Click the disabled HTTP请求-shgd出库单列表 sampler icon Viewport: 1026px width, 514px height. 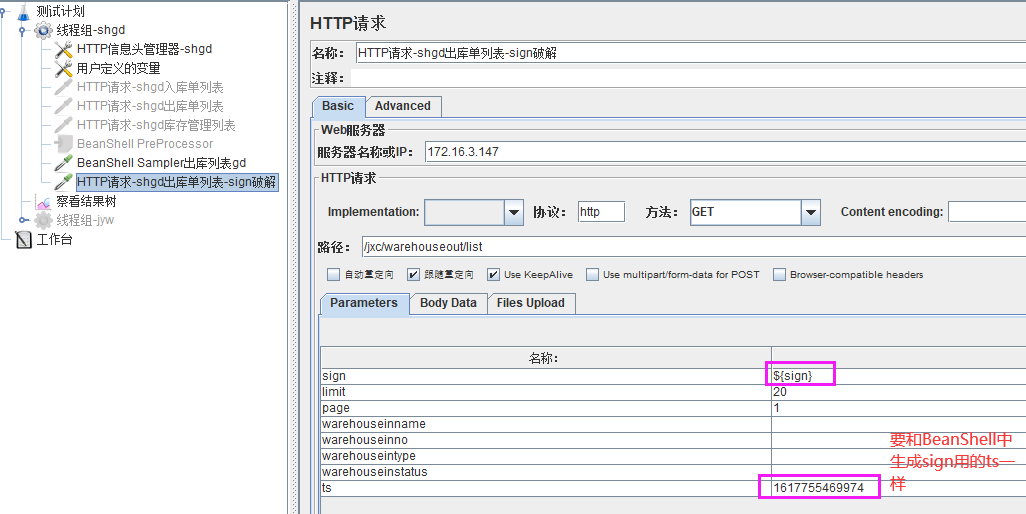point(63,106)
